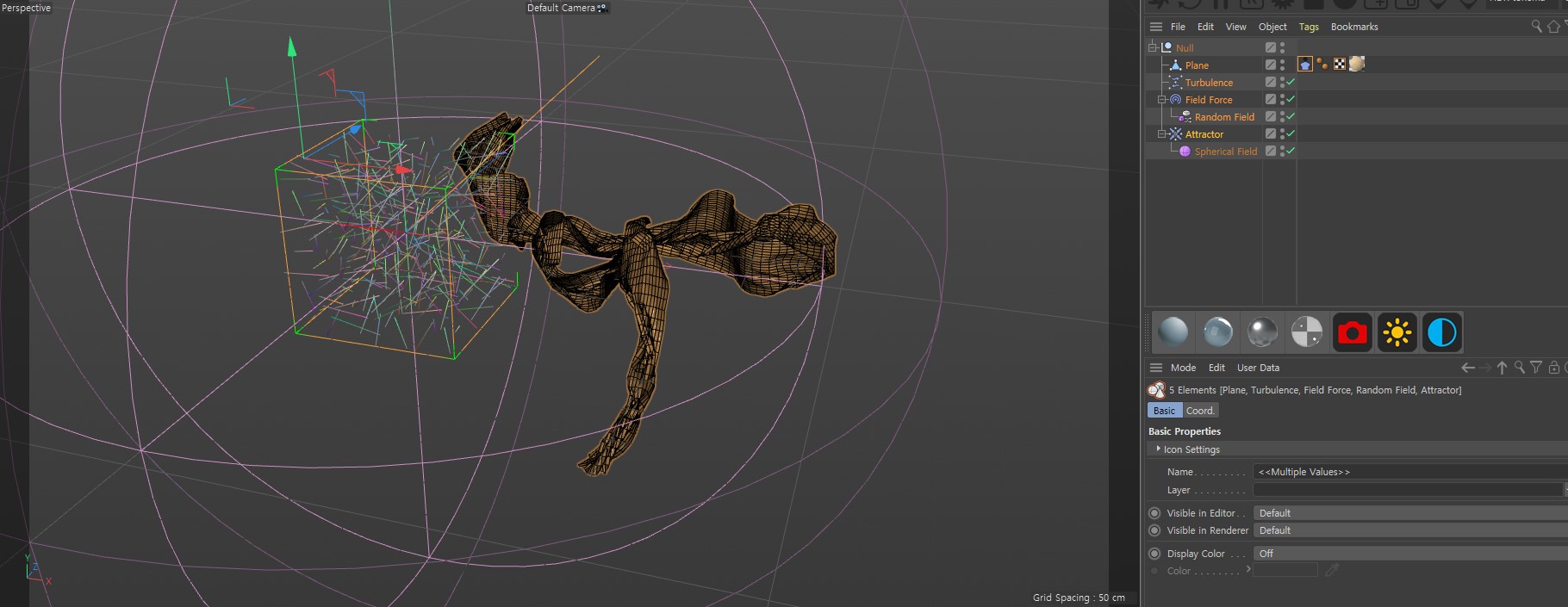Collapse the Field Force tree node

[1162, 99]
